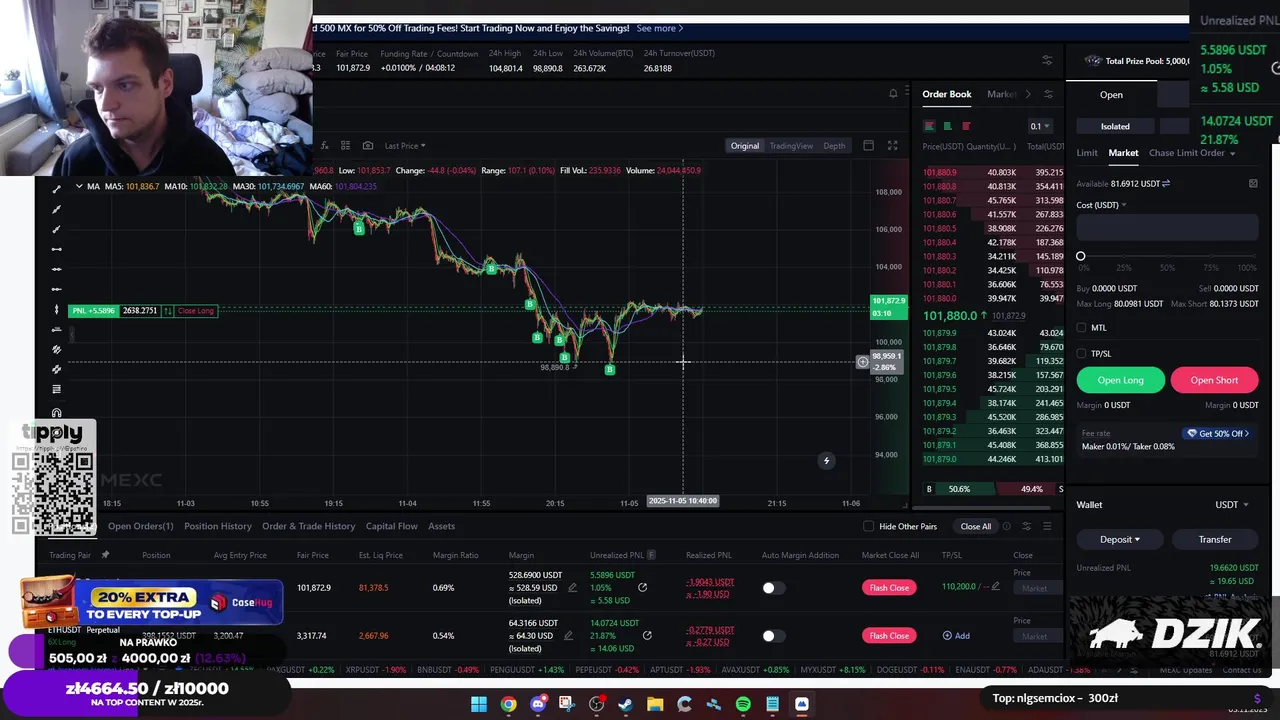The width and height of the screenshot is (1280, 720).
Task: Open the Position History tab
Action: click(x=218, y=526)
